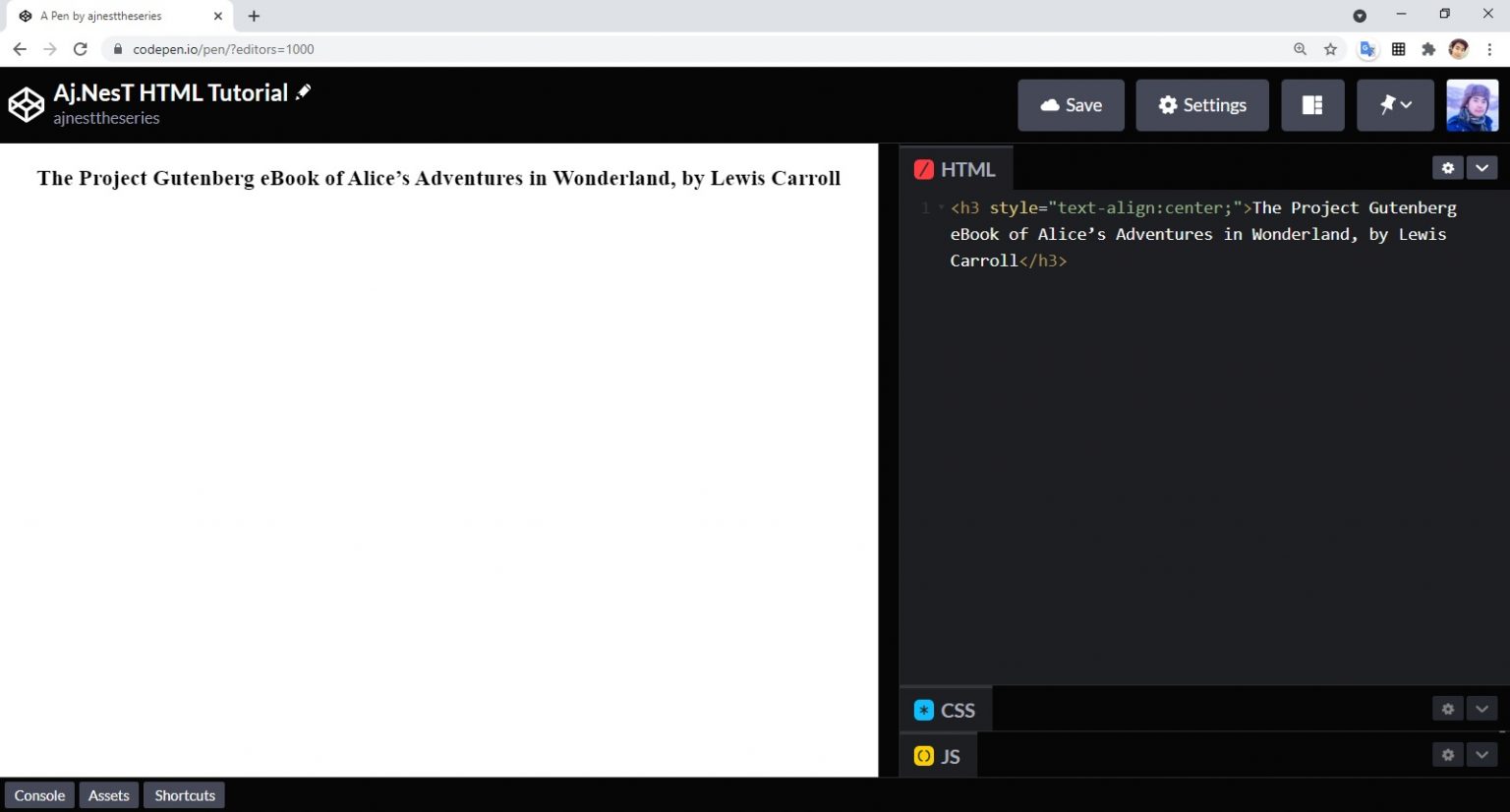Expand the HTML editor dropdown chevron

pyautogui.click(x=1481, y=168)
